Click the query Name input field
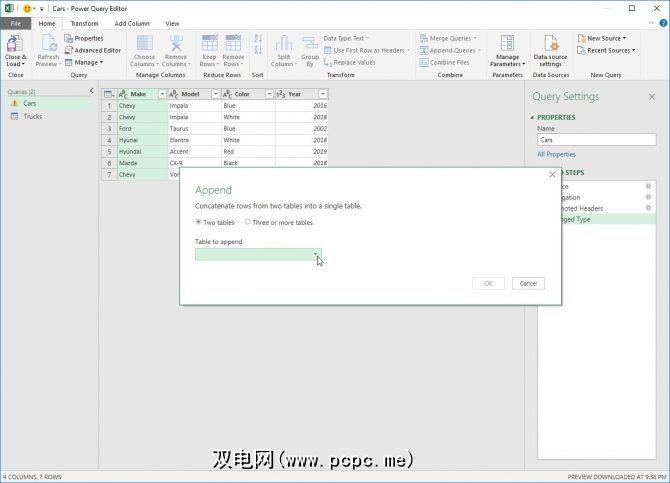Screen dimensions: 670x483 coord(597,140)
